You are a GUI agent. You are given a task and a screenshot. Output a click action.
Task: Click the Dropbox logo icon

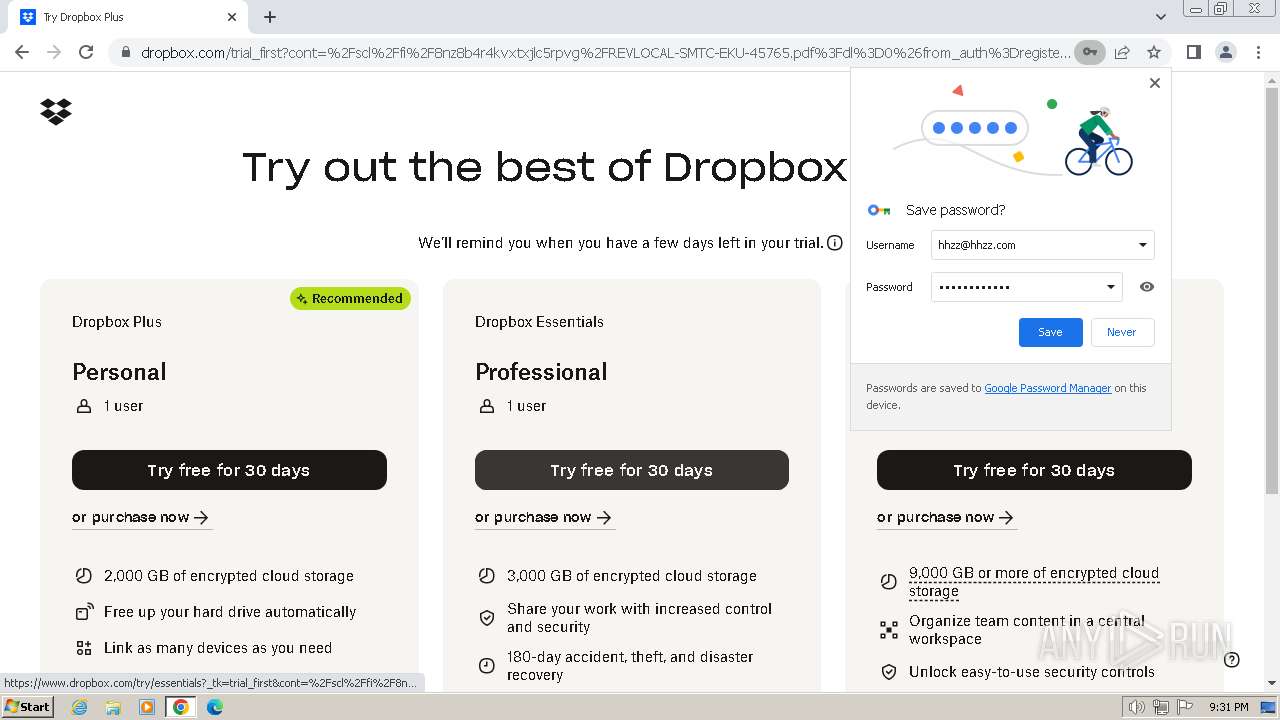click(56, 111)
